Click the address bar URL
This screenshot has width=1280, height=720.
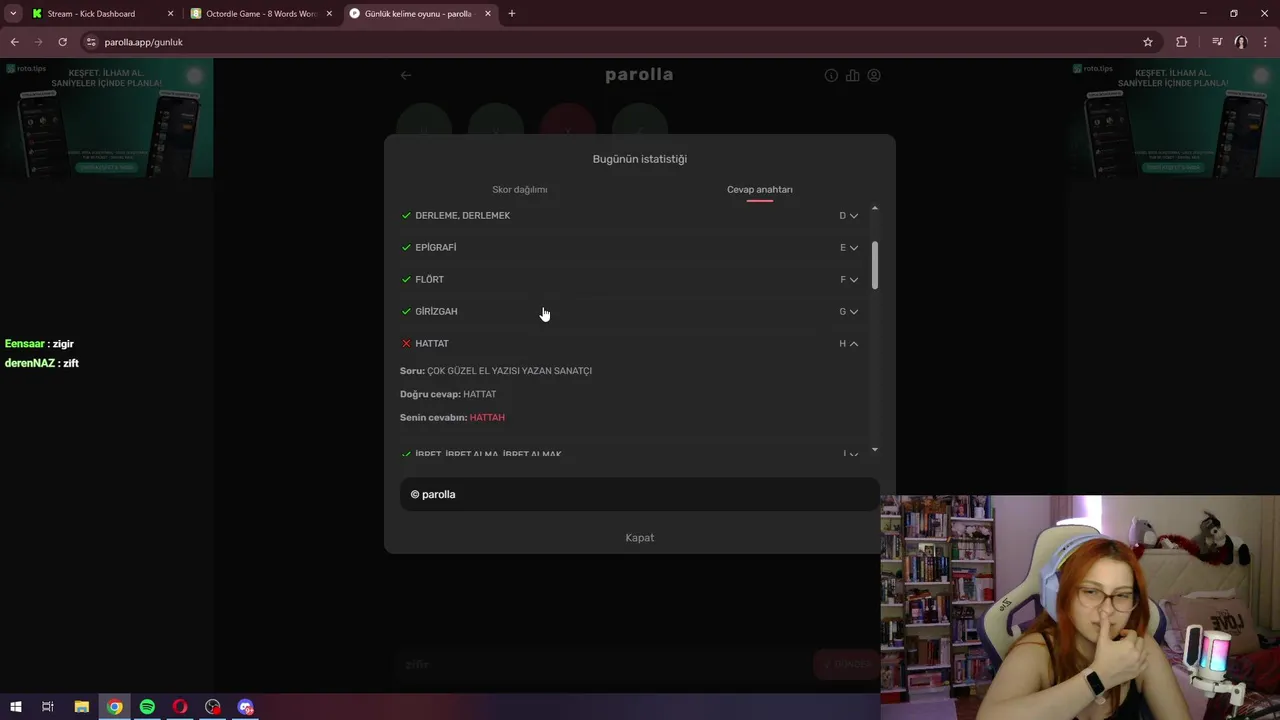tap(144, 42)
